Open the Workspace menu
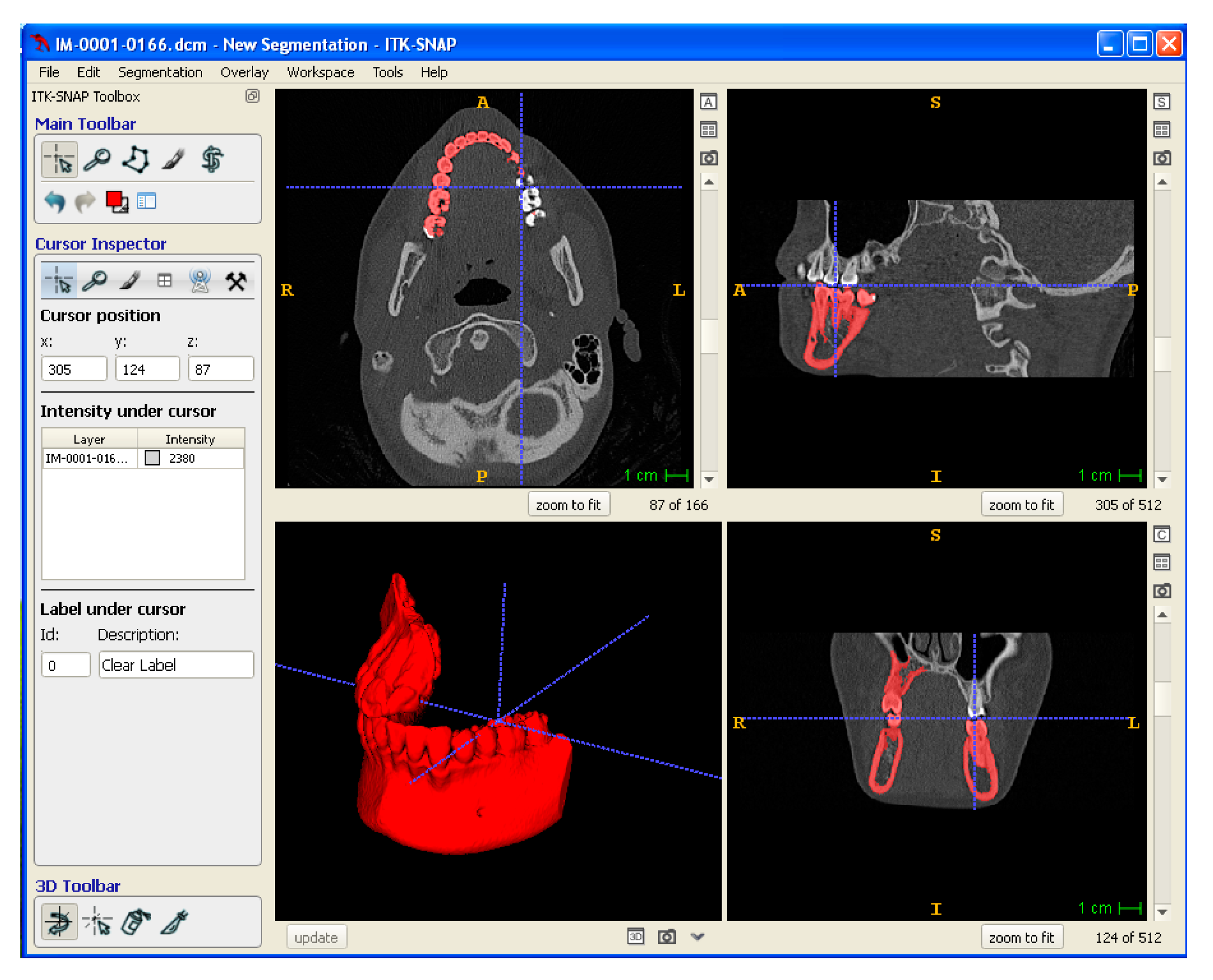The width and height of the screenshot is (1213, 980). [x=320, y=72]
